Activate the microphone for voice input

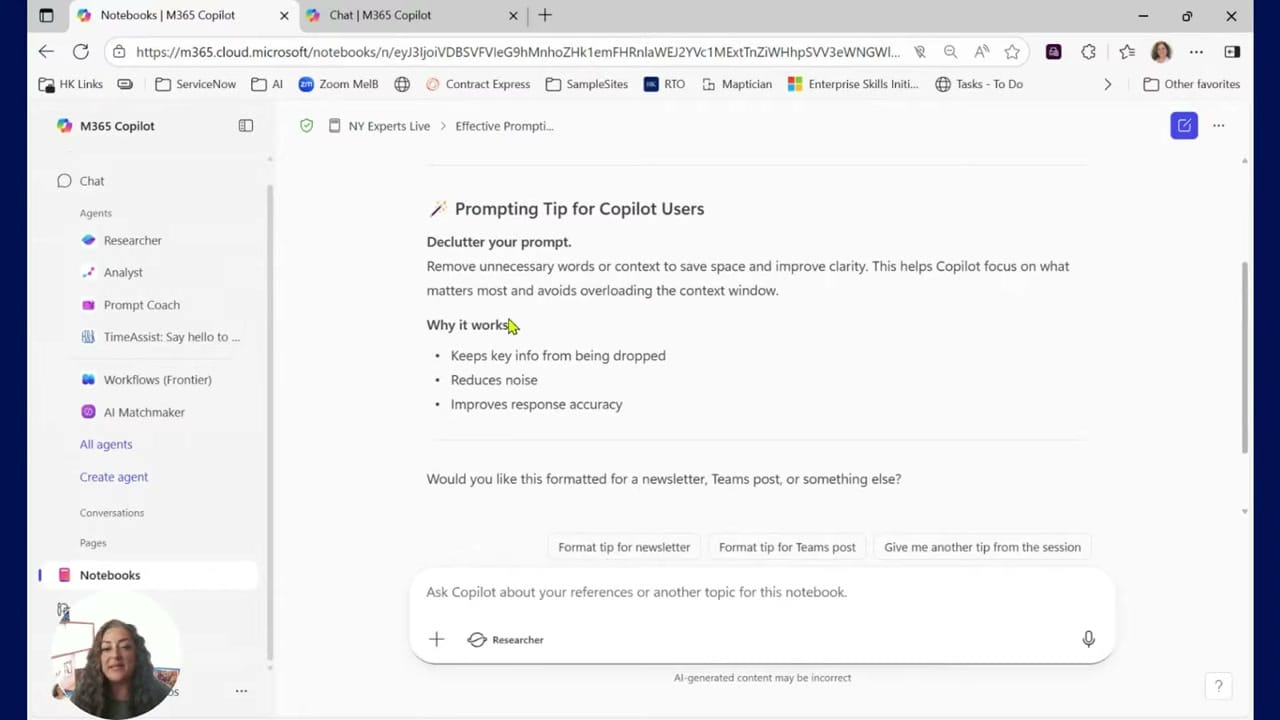tap(1088, 639)
